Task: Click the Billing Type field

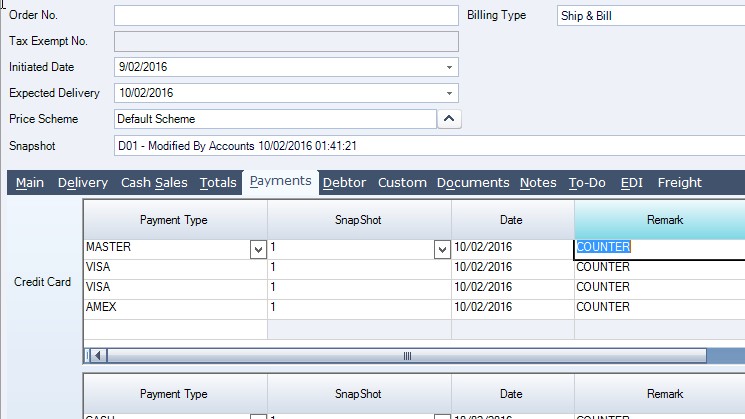Action: [650, 15]
